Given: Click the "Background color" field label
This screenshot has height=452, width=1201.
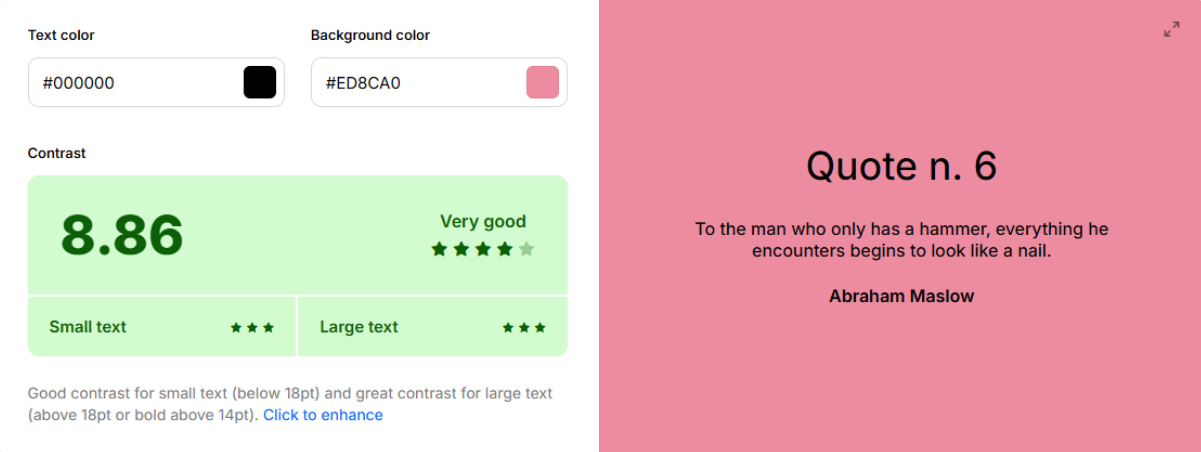Looking at the screenshot, I should point(370,35).
